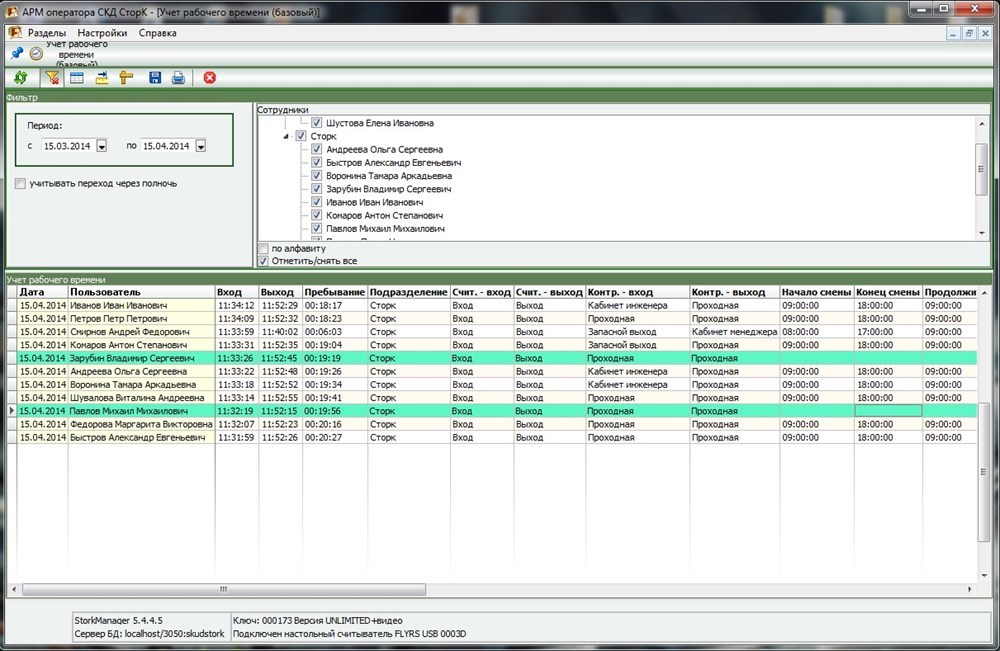Click the employee list scrollbar down arrow

(982, 233)
